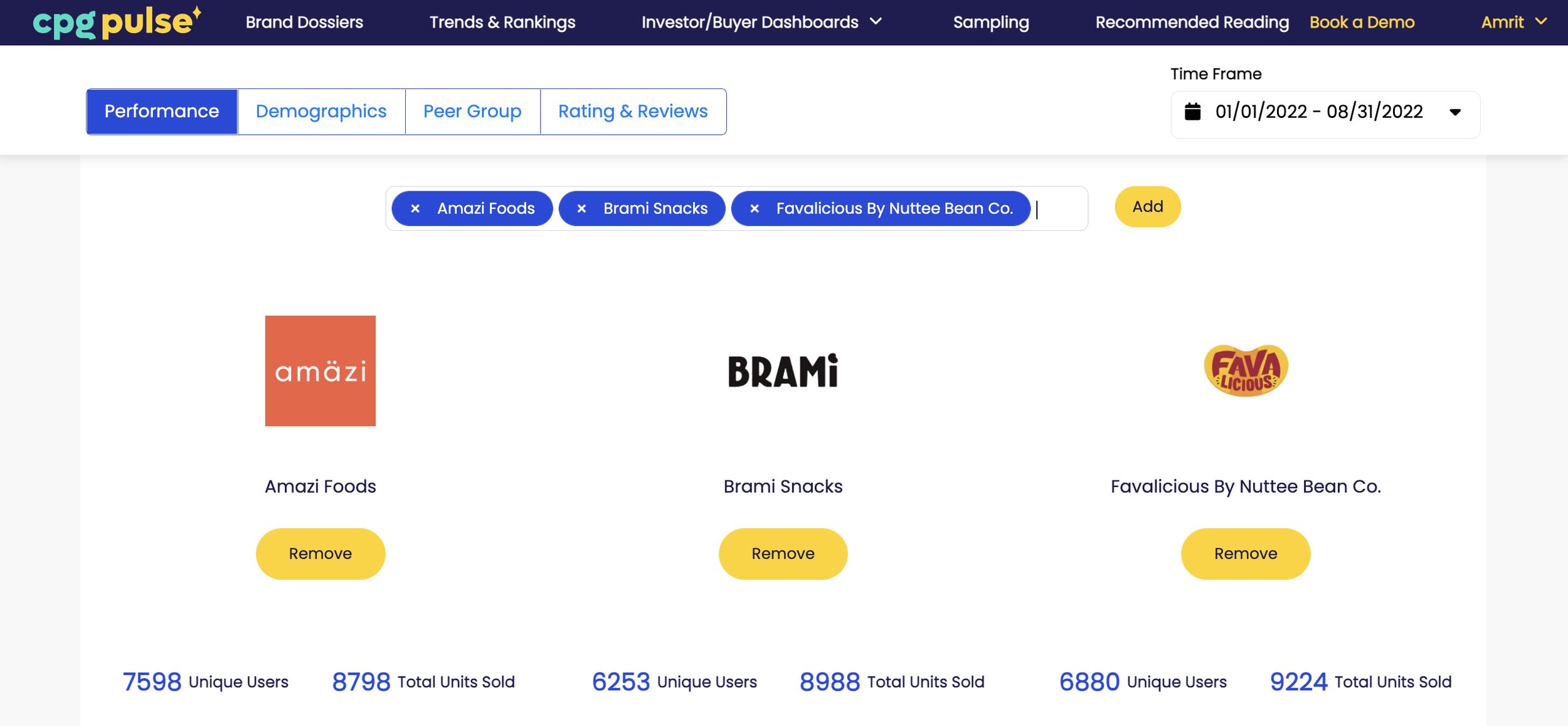The width and height of the screenshot is (1568, 726).
Task: Open the Favalicious brand logo
Action: (x=1246, y=370)
